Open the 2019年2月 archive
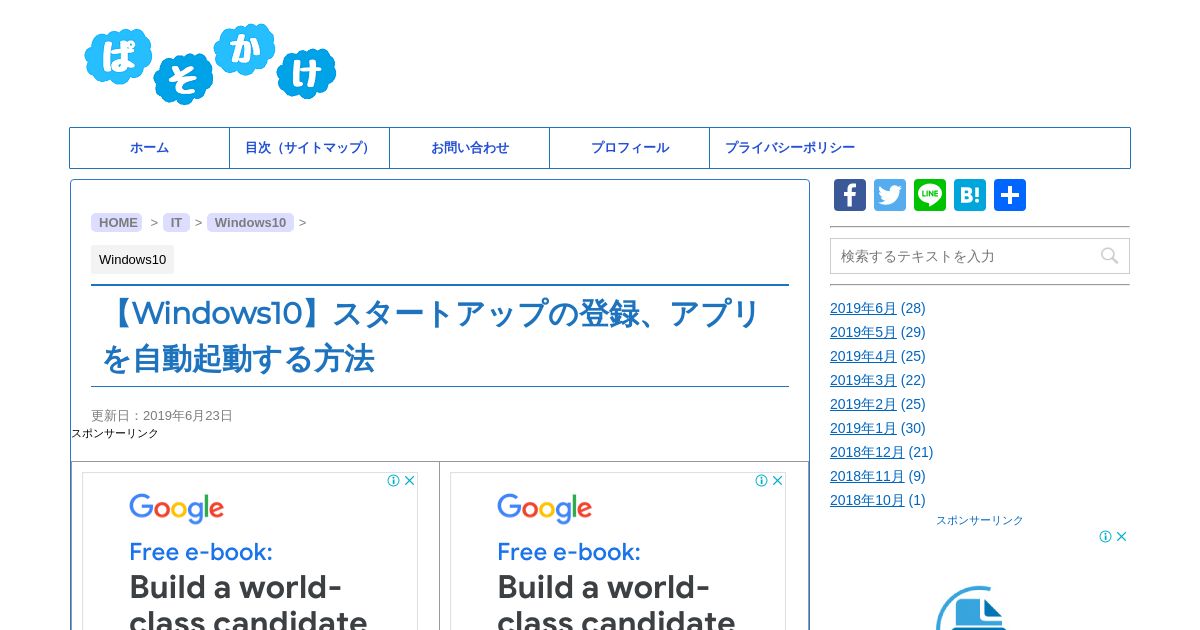 (x=863, y=404)
